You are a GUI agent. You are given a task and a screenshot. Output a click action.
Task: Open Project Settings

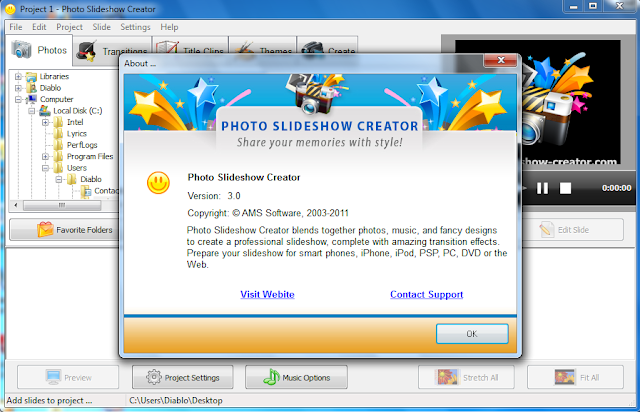[x=182, y=377]
